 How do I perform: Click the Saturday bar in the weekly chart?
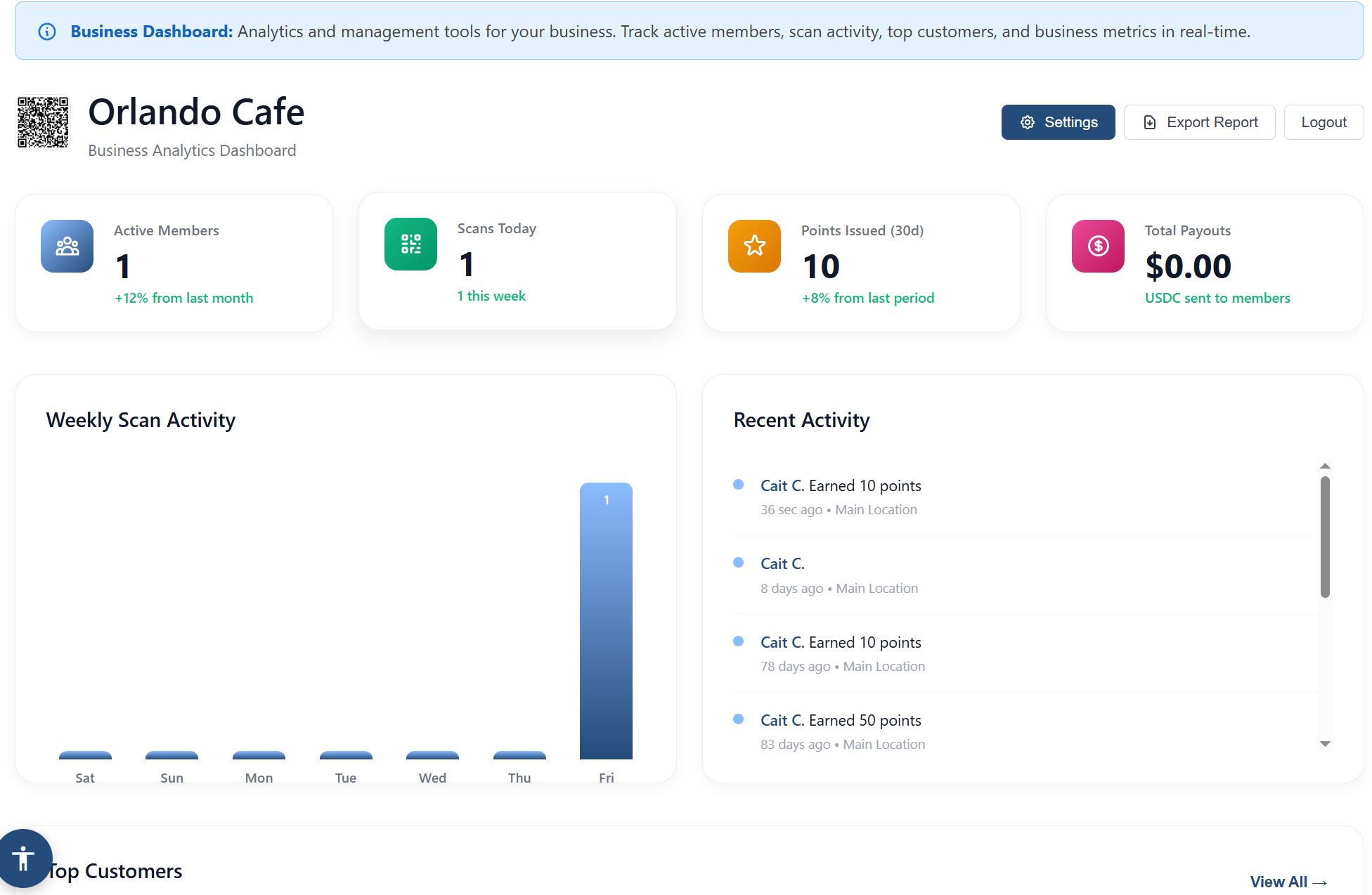85,755
